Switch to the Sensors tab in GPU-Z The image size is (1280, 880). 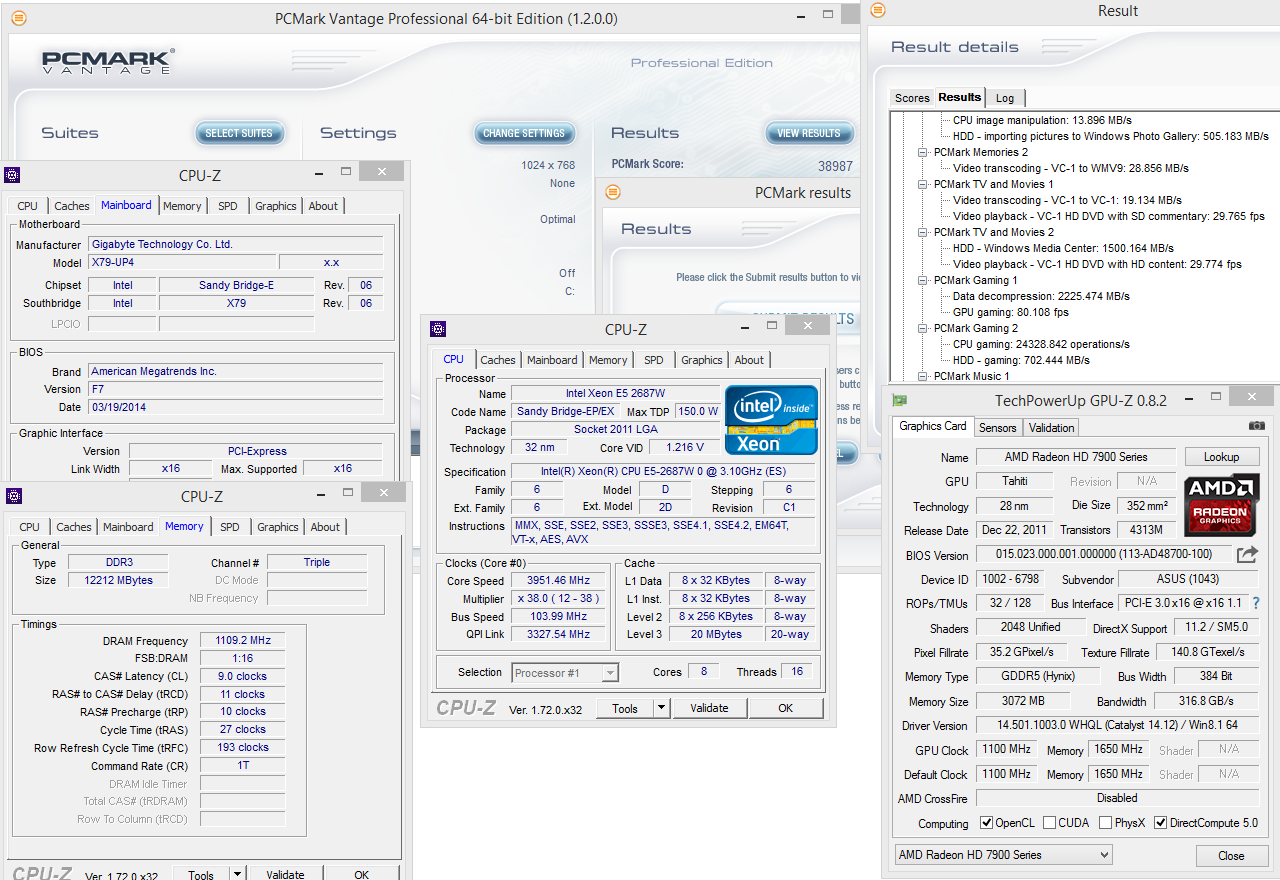(997, 428)
